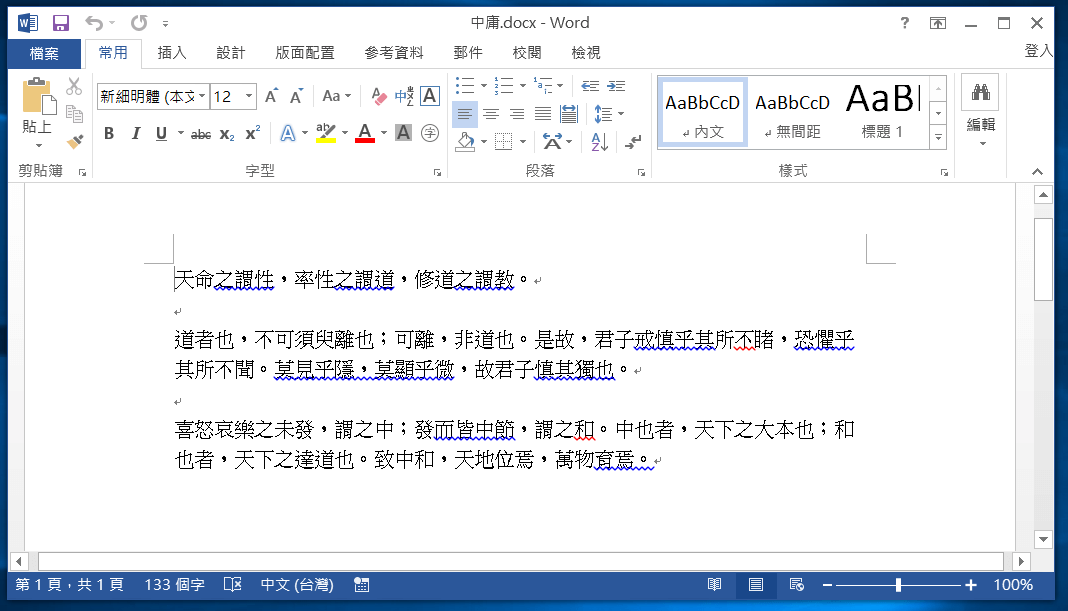Select the italic formatting icon
The image size is (1068, 611).
tap(135, 132)
